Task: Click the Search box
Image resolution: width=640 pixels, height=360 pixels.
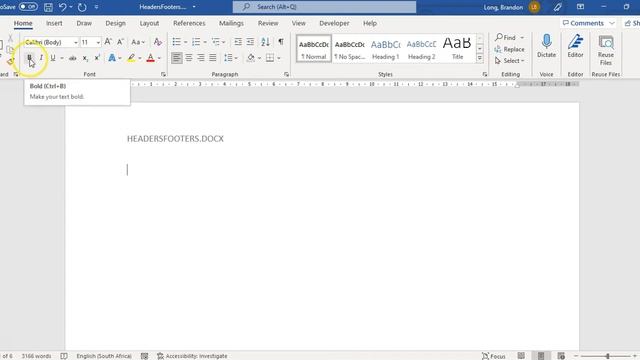Action: pos(324,7)
